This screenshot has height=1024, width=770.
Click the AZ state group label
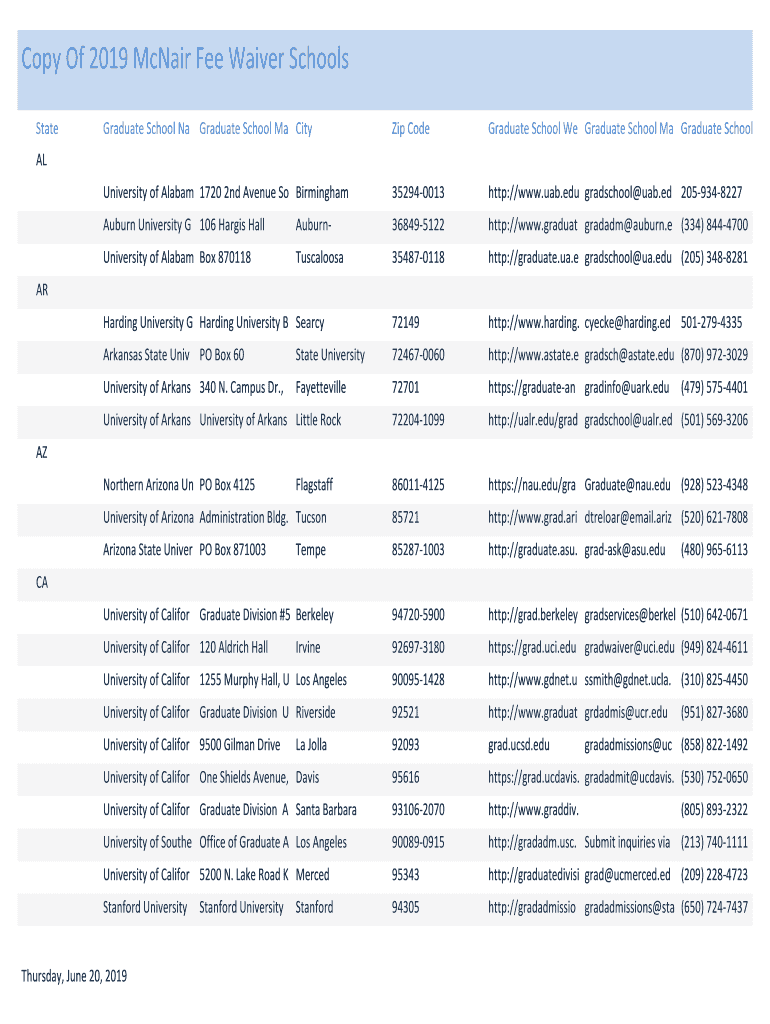[x=42, y=453]
